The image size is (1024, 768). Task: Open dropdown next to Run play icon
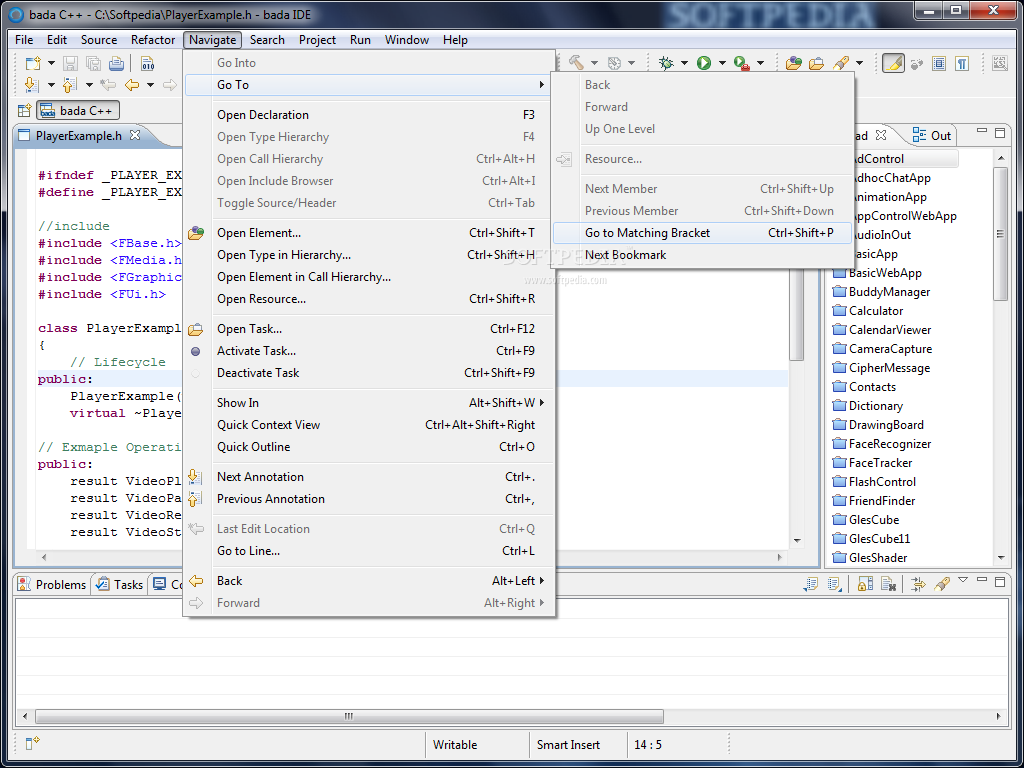pos(722,63)
